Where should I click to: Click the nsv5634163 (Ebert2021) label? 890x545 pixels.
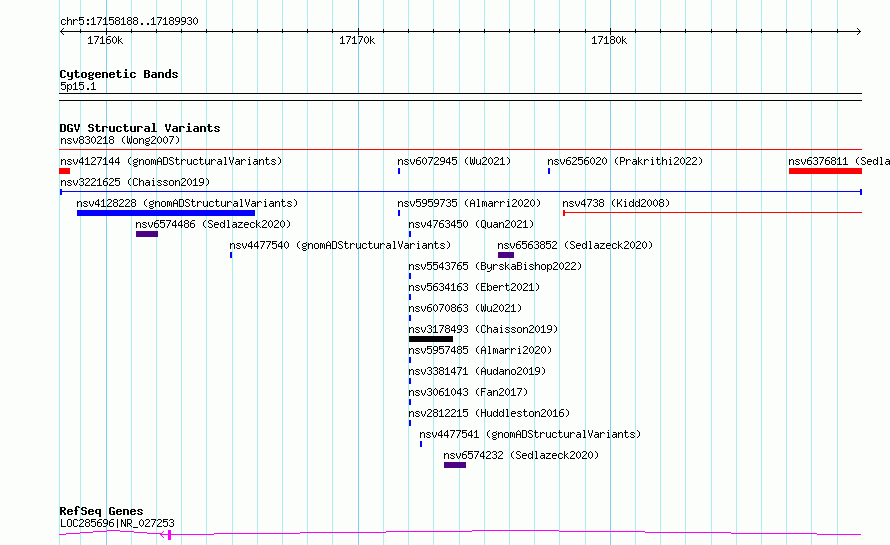pyautogui.click(x=474, y=287)
